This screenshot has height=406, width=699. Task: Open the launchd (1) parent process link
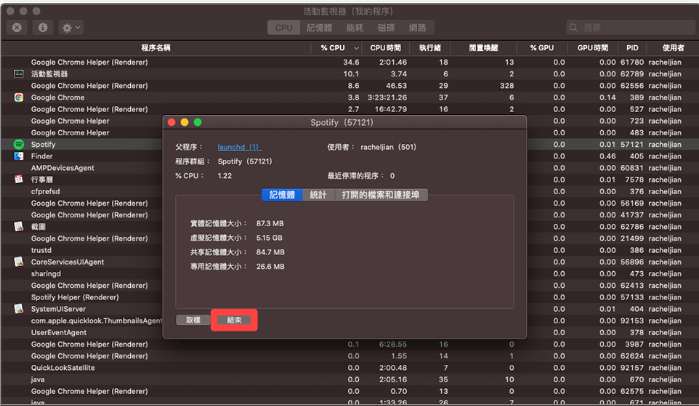[x=239, y=147]
